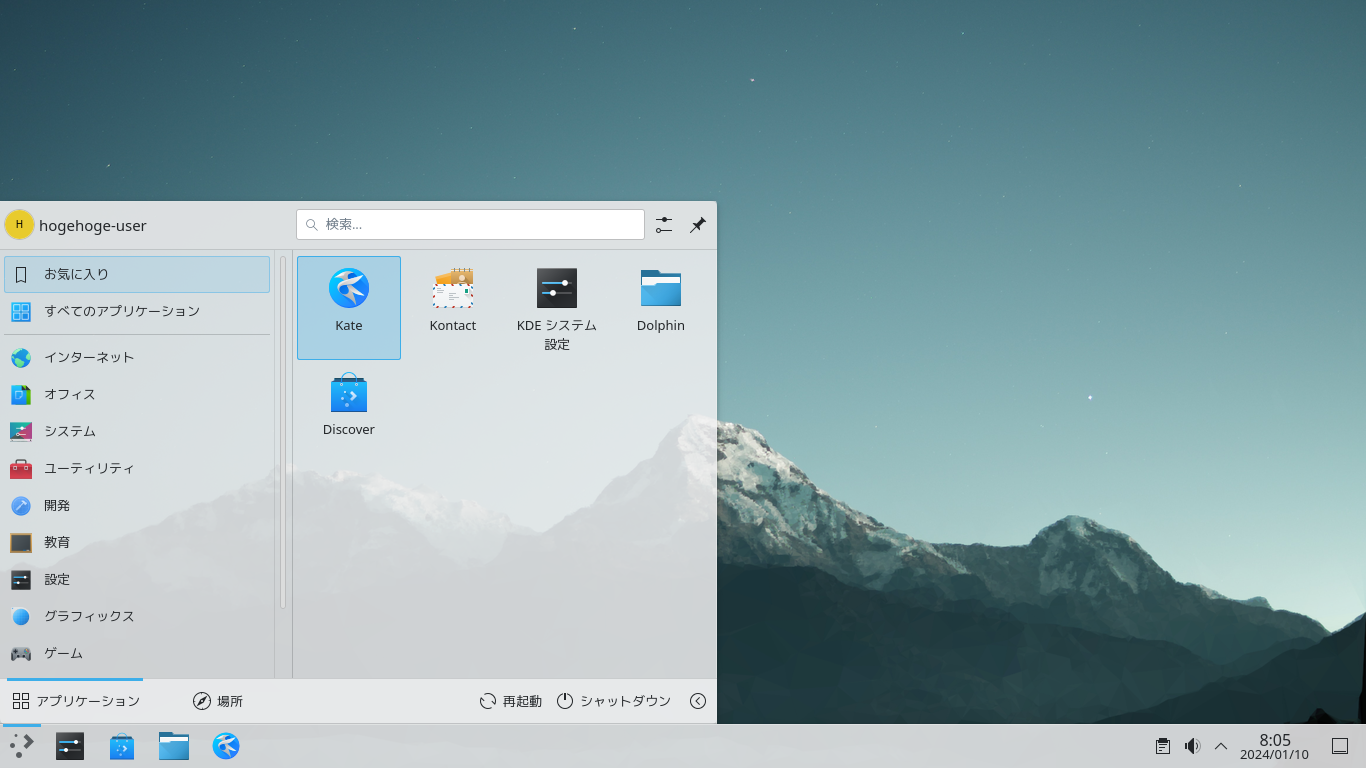The width and height of the screenshot is (1366, 768).
Task: Click the hogehoge-user avatar
Action: (x=19, y=225)
